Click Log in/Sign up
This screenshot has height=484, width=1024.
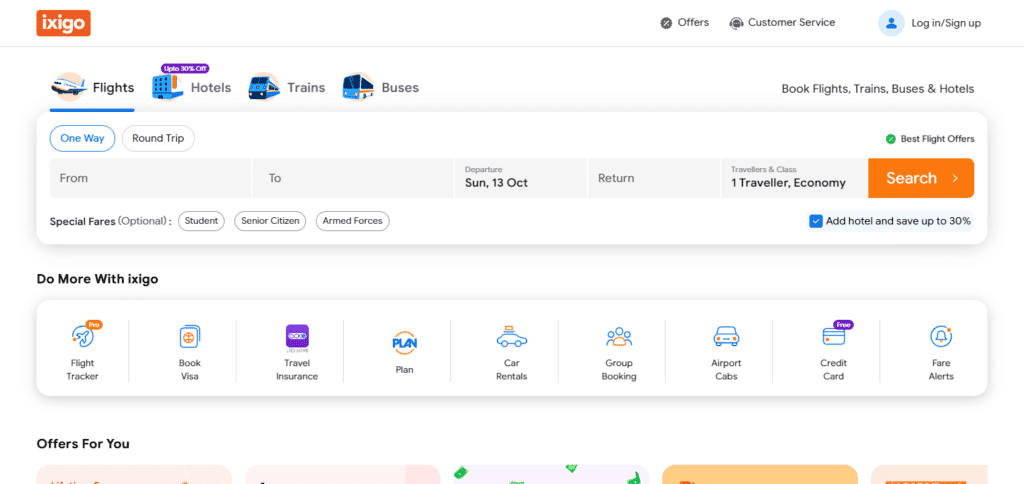point(946,24)
